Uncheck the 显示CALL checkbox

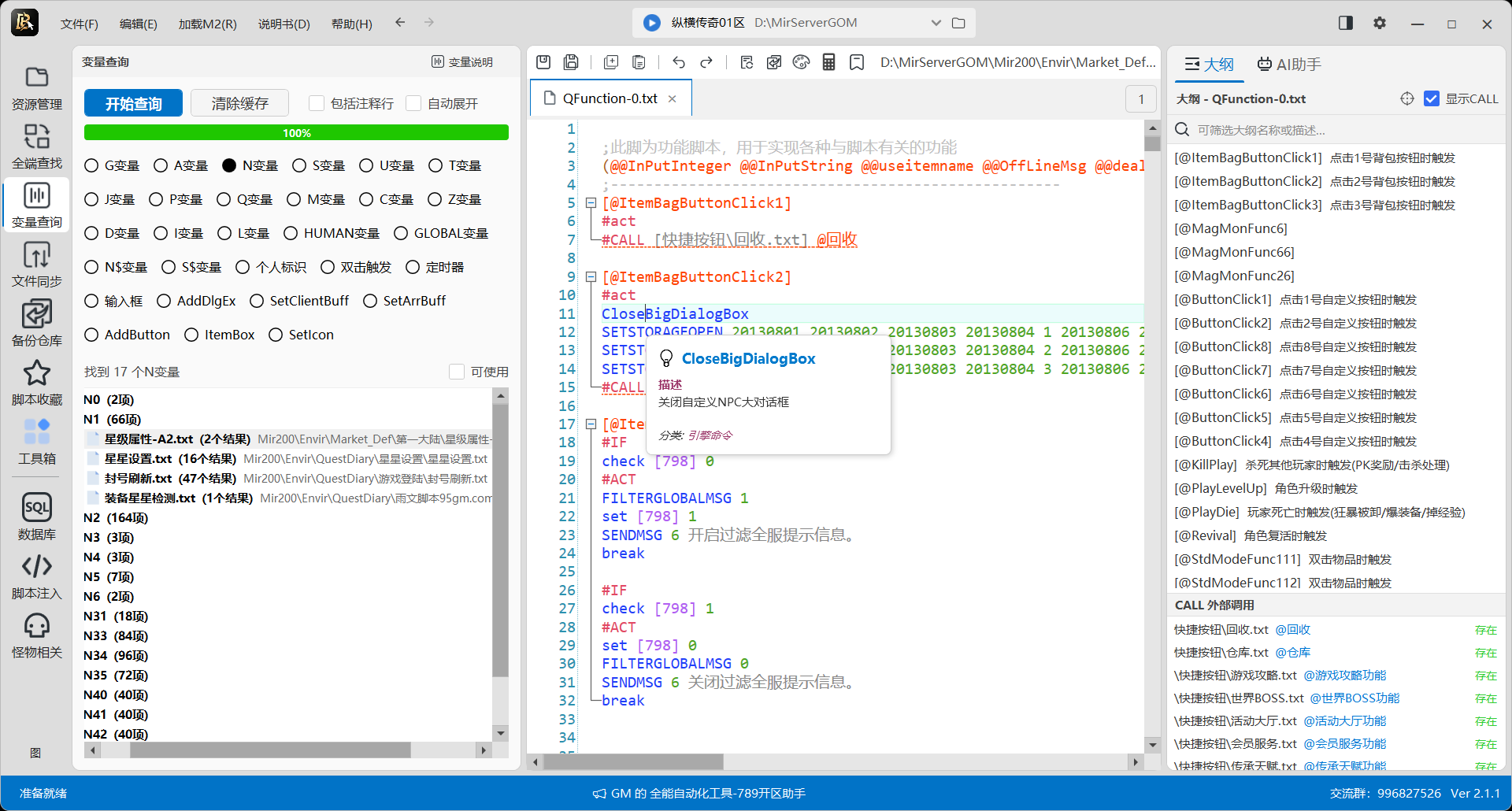[1432, 98]
